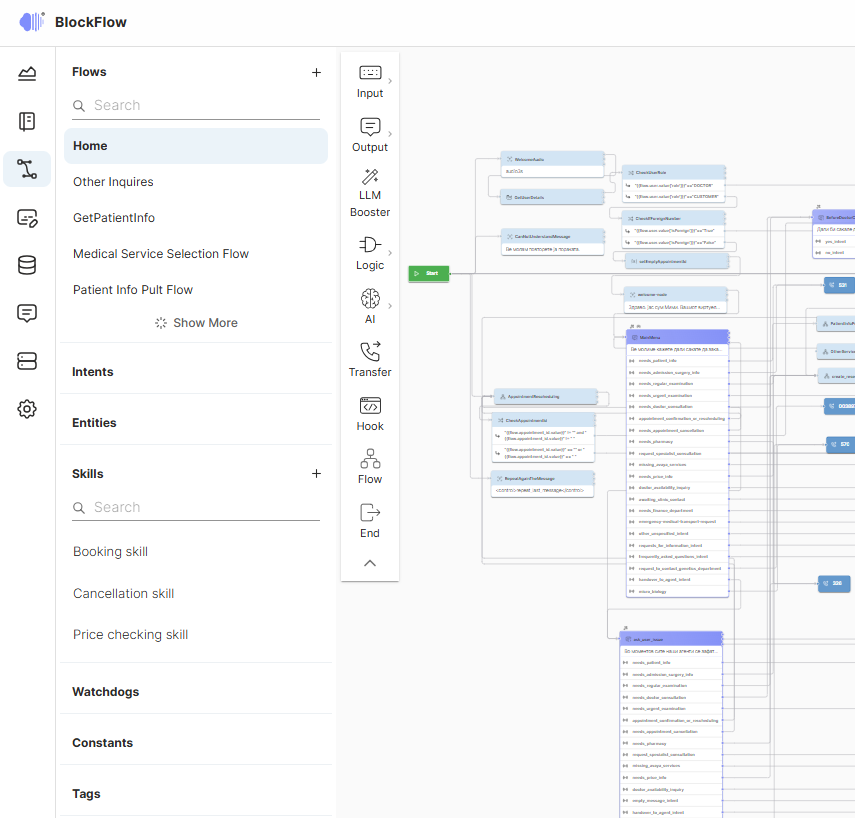
Task: Collapse the block palette with chevron up
Action: 370,563
